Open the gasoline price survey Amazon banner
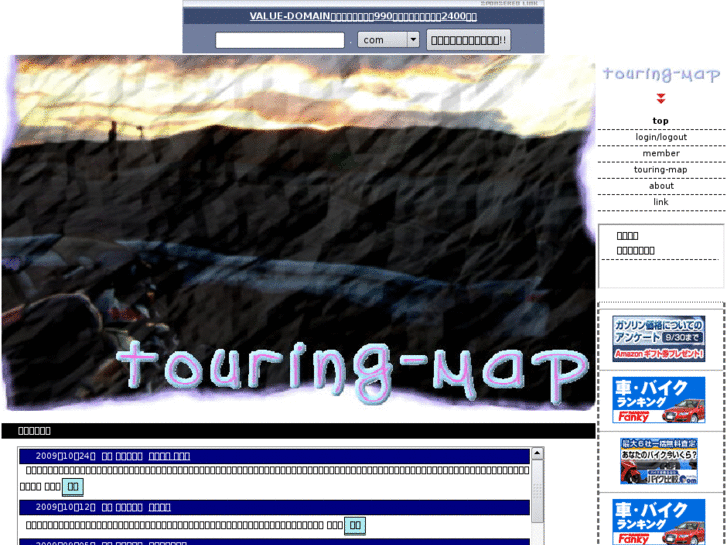 (x=658, y=339)
